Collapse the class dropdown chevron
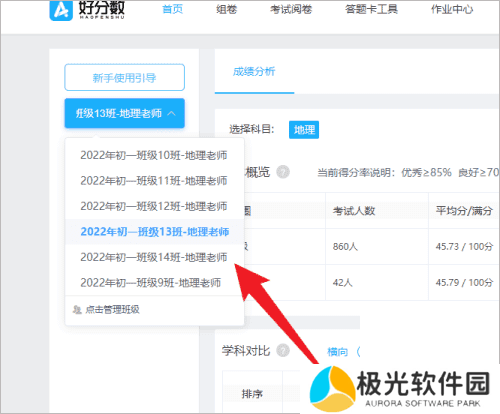 172,113
